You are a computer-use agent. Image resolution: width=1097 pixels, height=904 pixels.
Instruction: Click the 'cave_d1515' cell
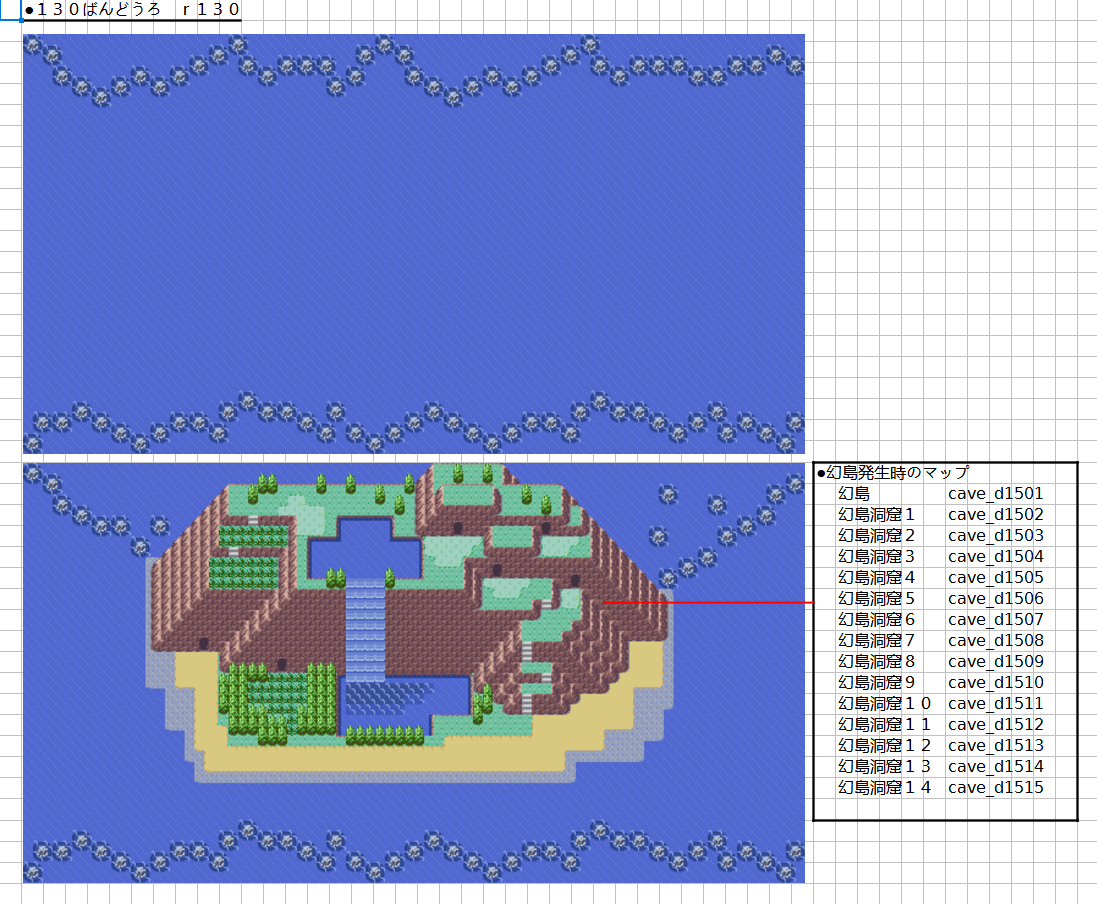point(996,787)
